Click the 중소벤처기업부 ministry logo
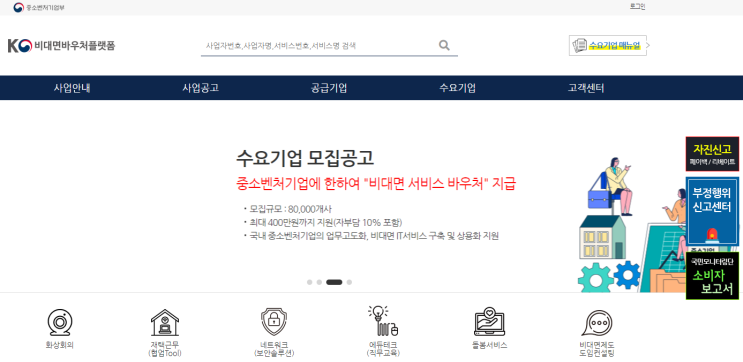The height and width of the screenshot is (362, 743). (x=39, y=7)
